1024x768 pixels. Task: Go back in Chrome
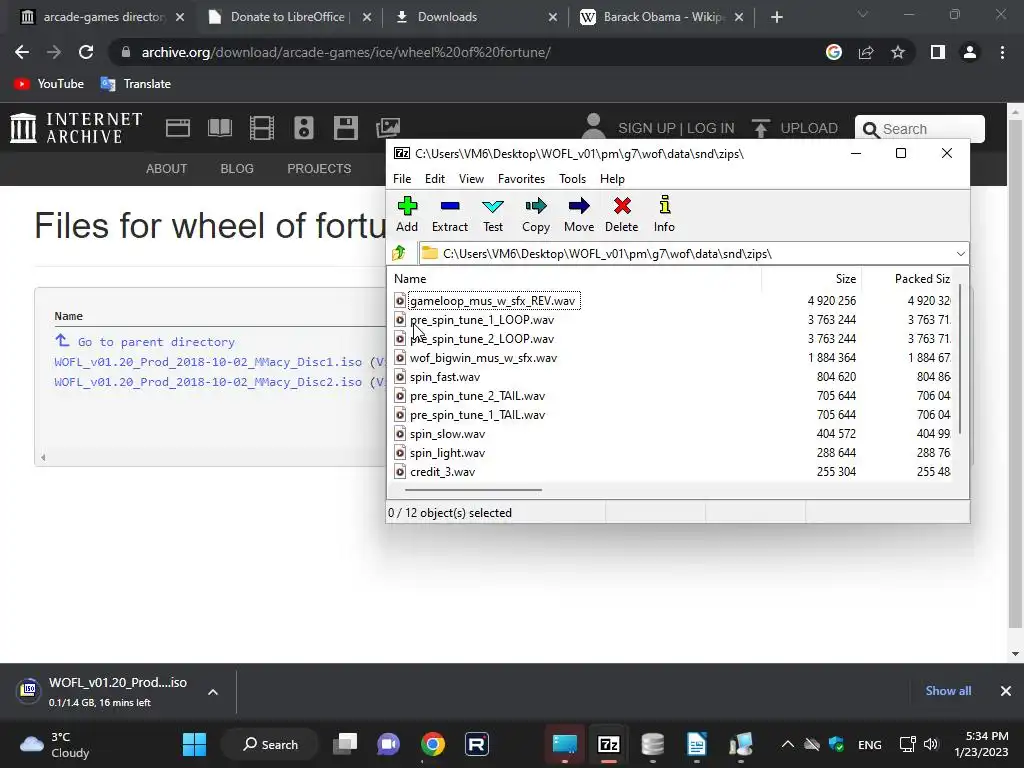click(x=22, y=52)
